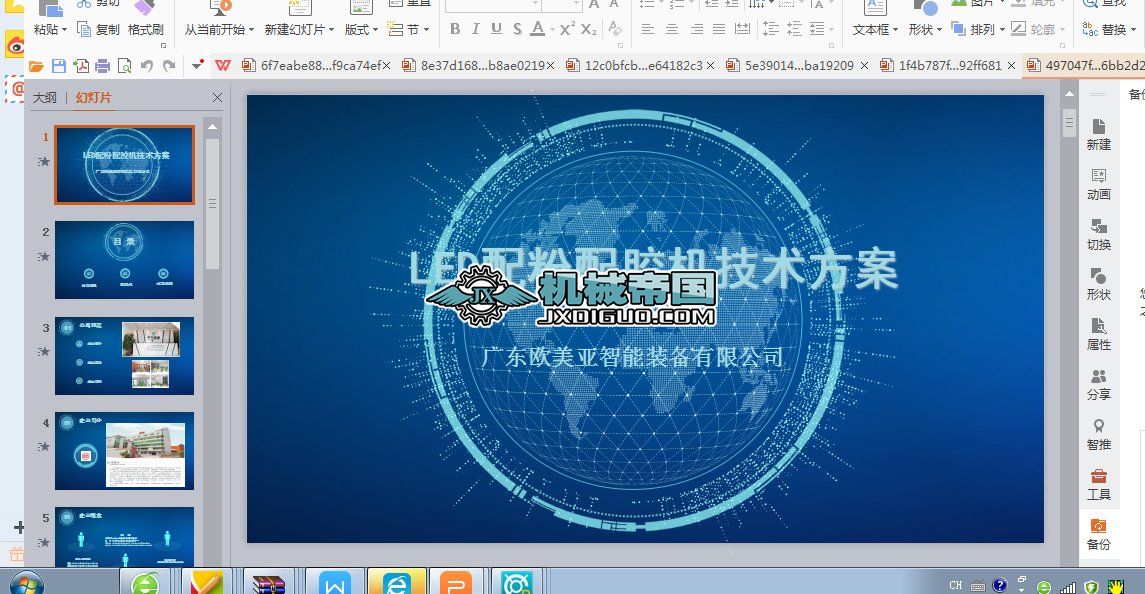Open the Shapes (形状) sidebar panel
Screen dimensions: 1145x594
click(x=1098, y=284)
